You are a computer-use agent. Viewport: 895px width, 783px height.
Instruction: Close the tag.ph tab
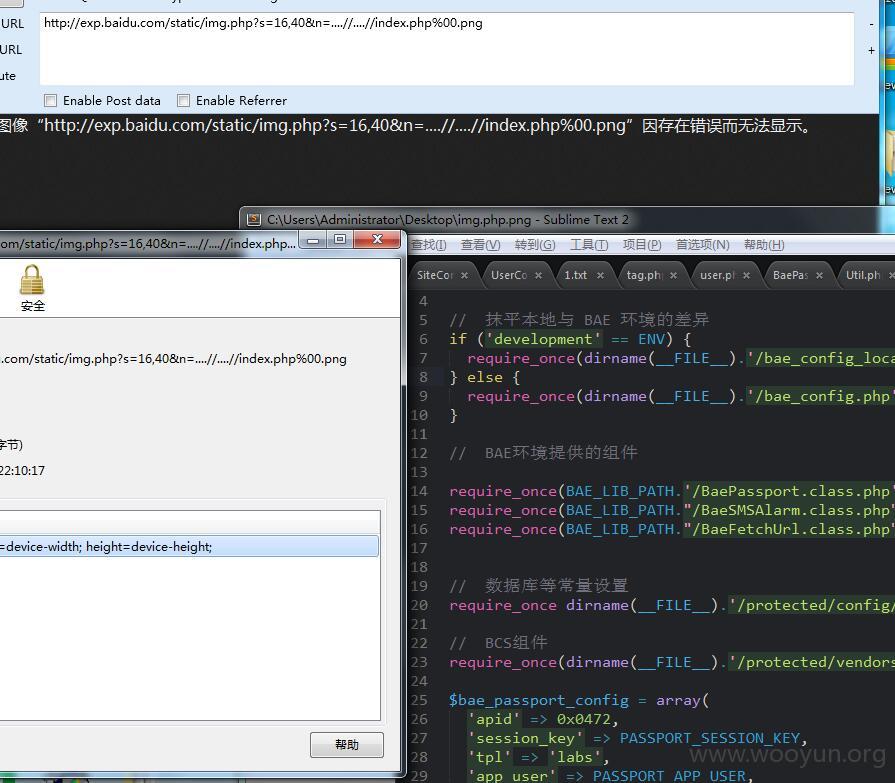coord(674,276)
